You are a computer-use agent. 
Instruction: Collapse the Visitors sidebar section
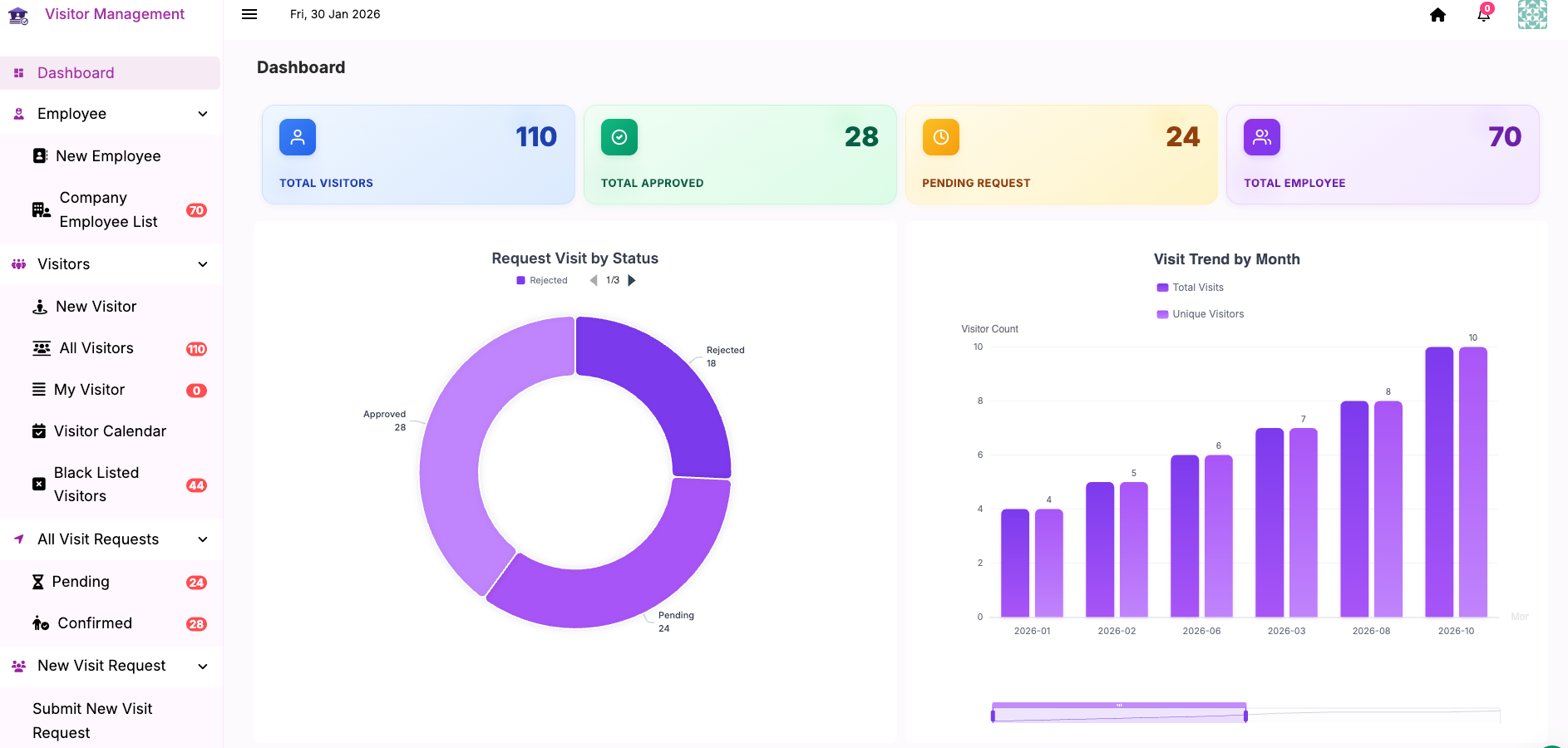click(x=202, y=264)
